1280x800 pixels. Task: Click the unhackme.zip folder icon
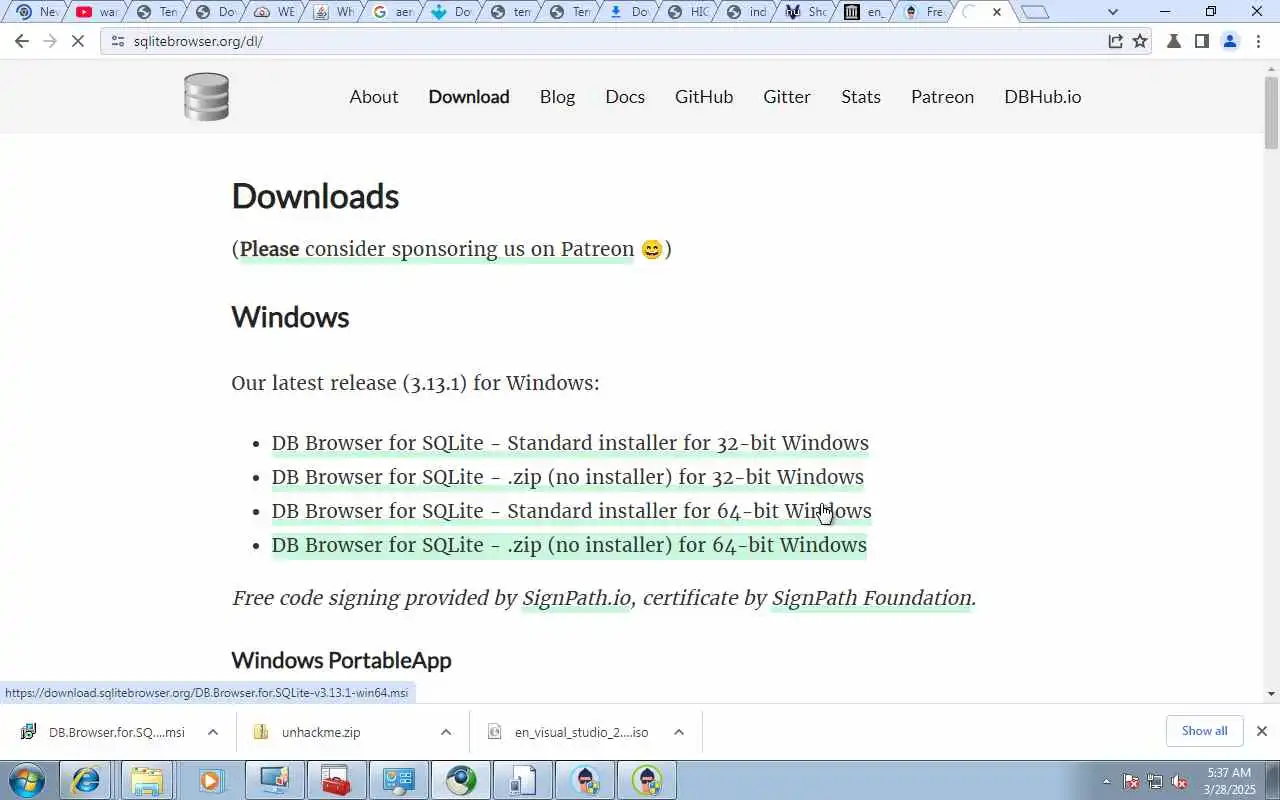[261, 732]
